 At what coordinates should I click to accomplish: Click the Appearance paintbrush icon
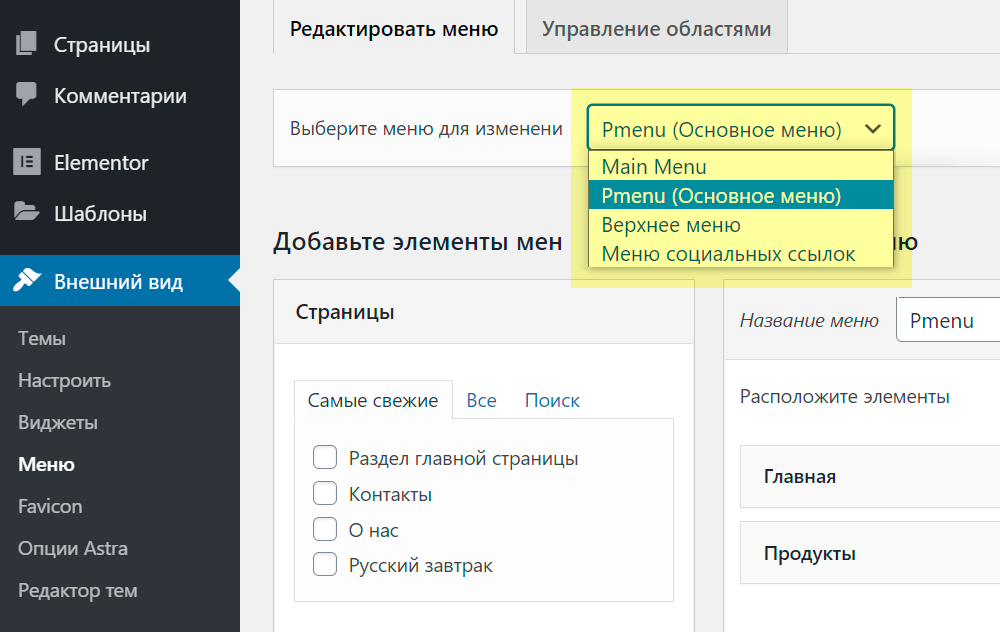click(x=27, y=281)
